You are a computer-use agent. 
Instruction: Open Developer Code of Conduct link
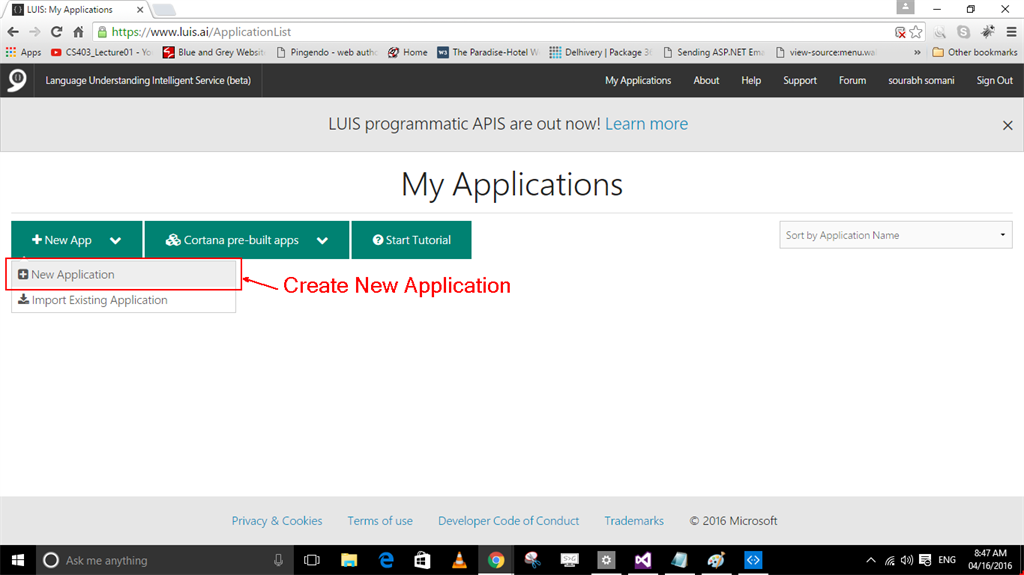point(508,521)
